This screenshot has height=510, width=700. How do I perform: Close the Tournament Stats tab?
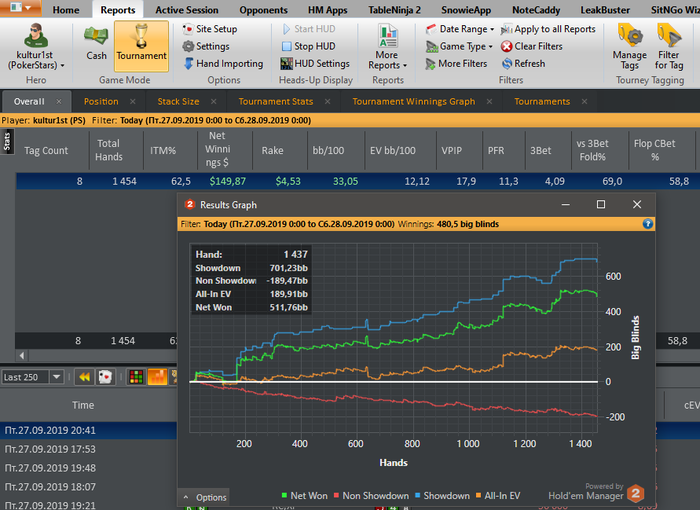click(327, 102)
